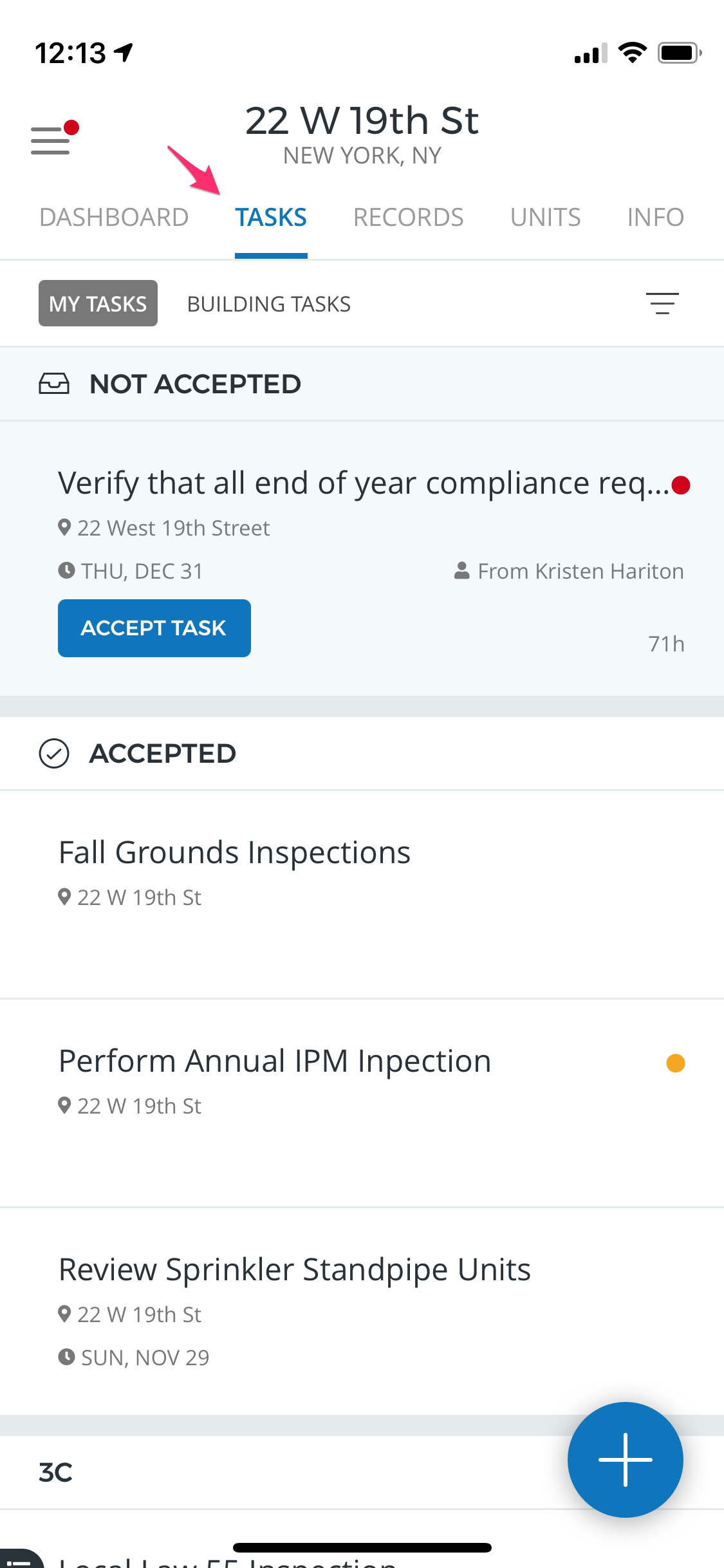Image resolution: width=724 pixels, height=1568 pixels.
Task: Tap the orange status dot on IPM task
Action: (675, 1063)
